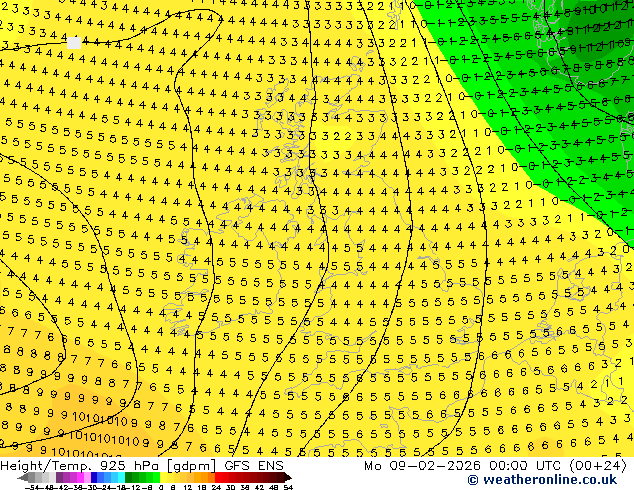This screenshot has width=634, height=490.
Task: Open the weatheronline.co.uk link
Action: [x=542, y=480]
